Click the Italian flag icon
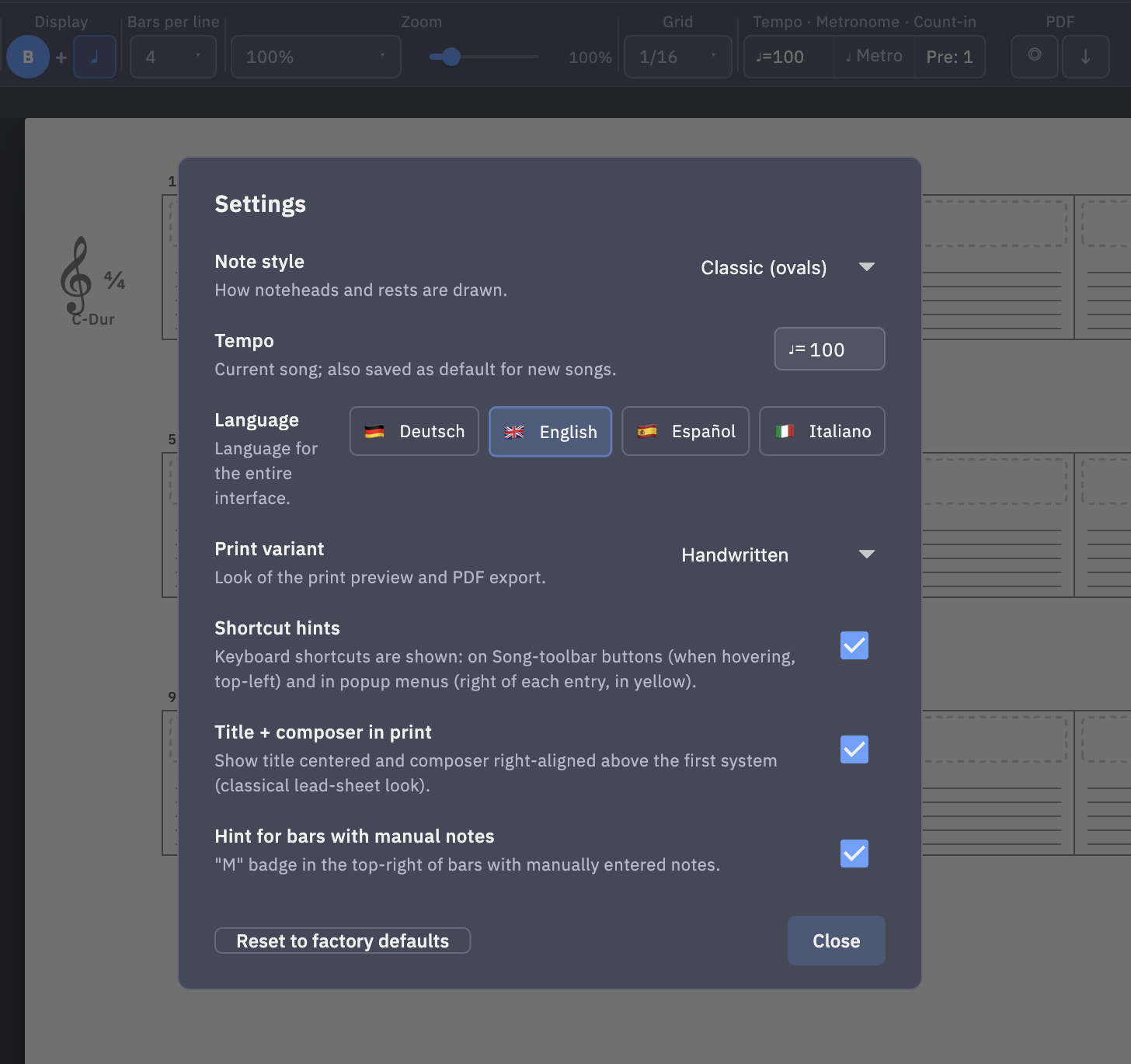The width and height of the screenshot is (1131, 1064). coord(785,431)
